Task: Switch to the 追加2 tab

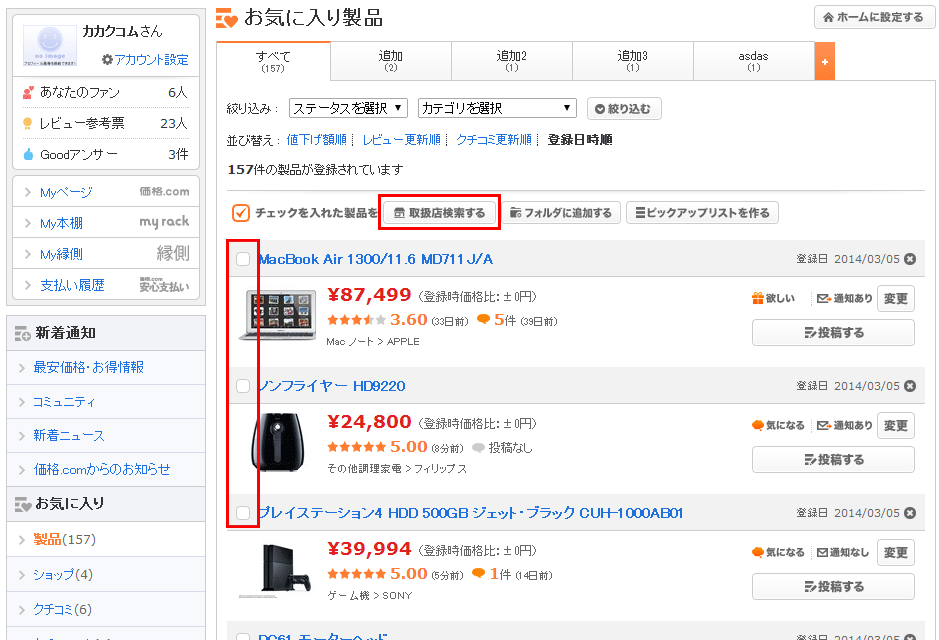Action: point(512,61)
